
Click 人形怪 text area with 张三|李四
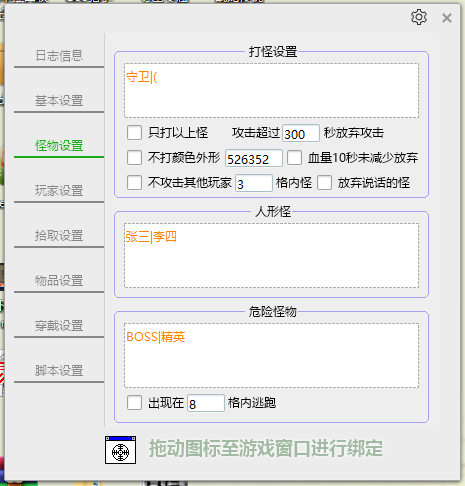click(x=271, y=255)
